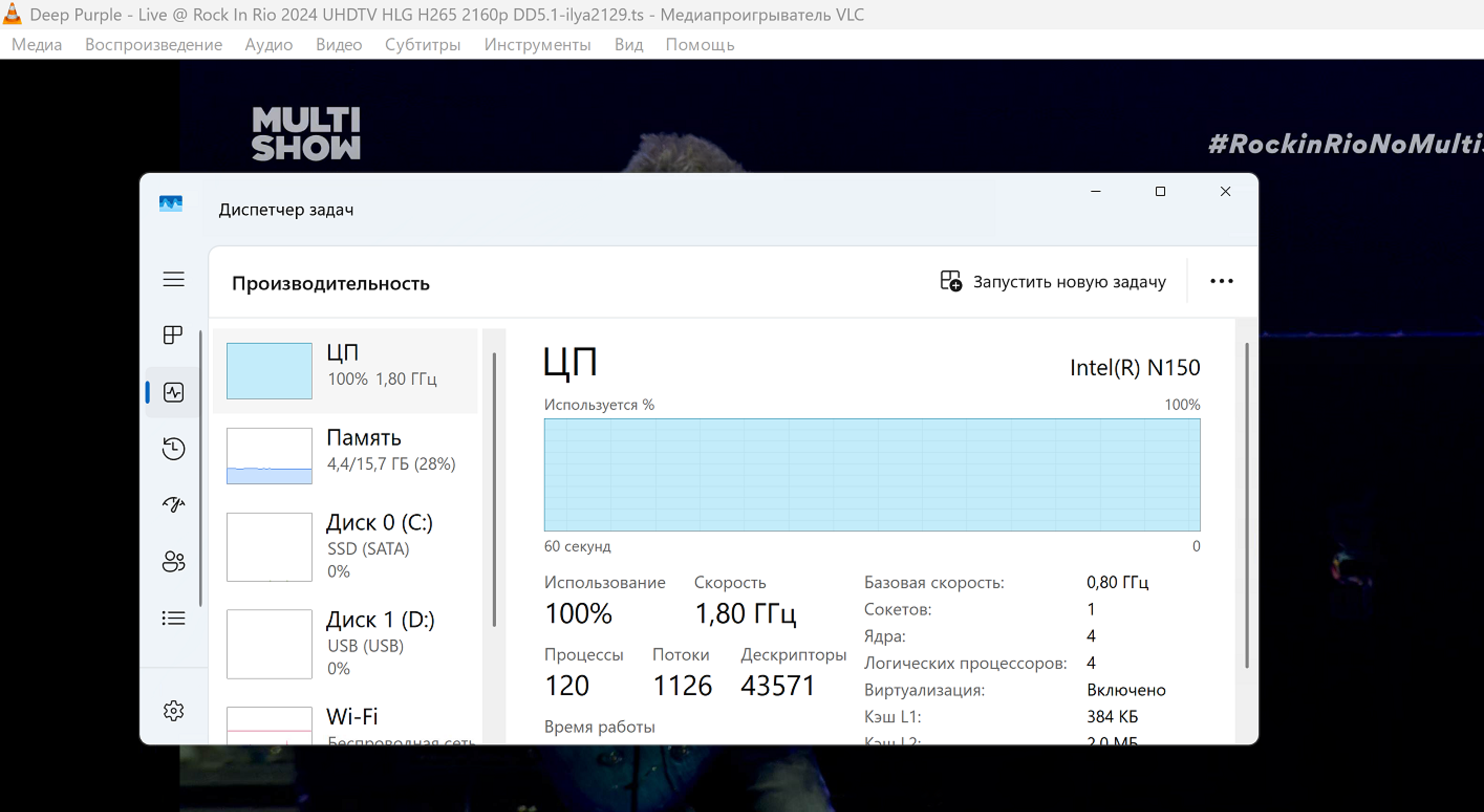The width and height of the screenshot is (1484, 812).
Task: Select Диск 0 (C:) performance item
Action: [345, 547]
